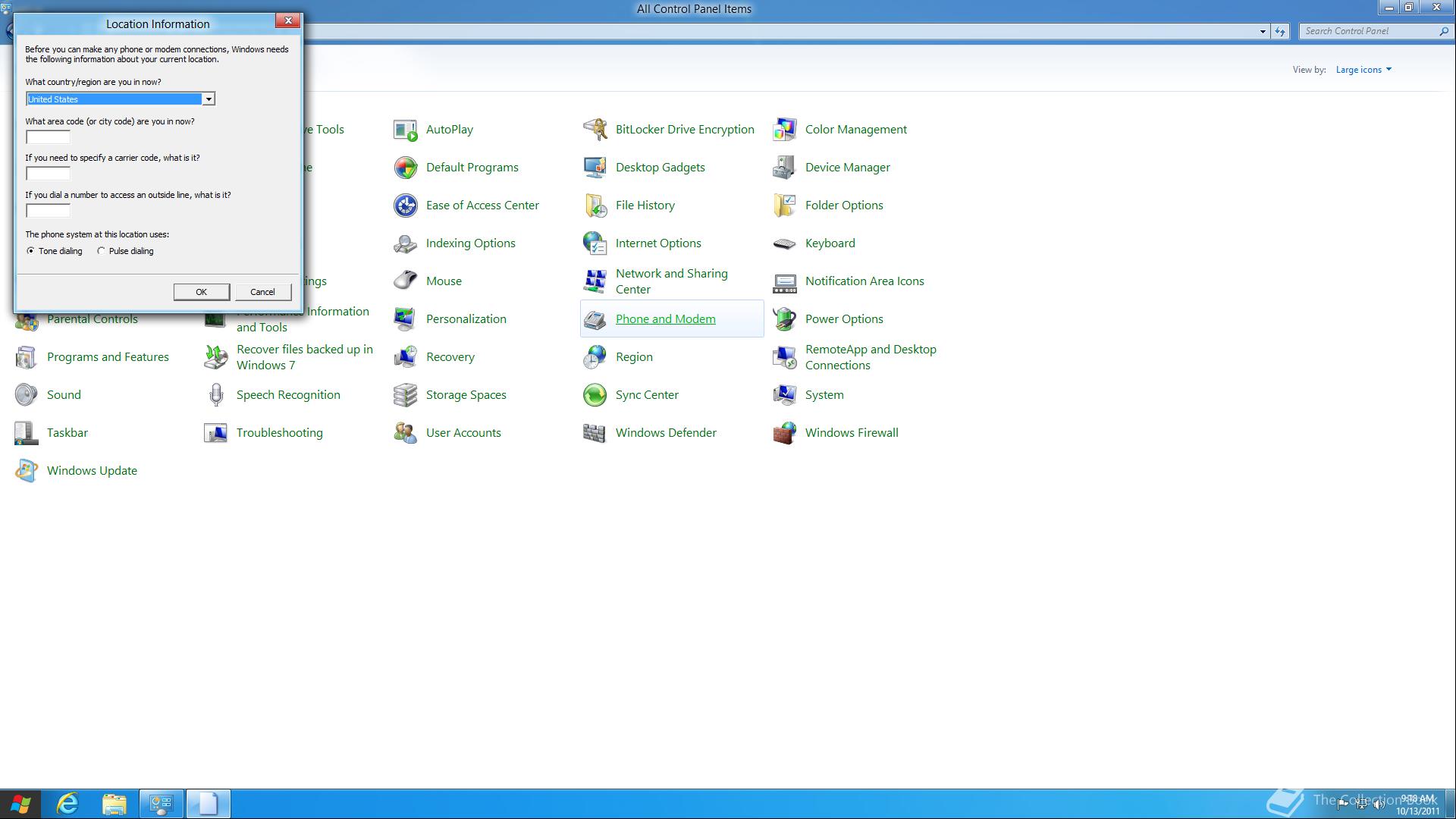Viewport: 1456px width, 819px height.
Task: Click the Color Management icon
Action: pos(785,130)
